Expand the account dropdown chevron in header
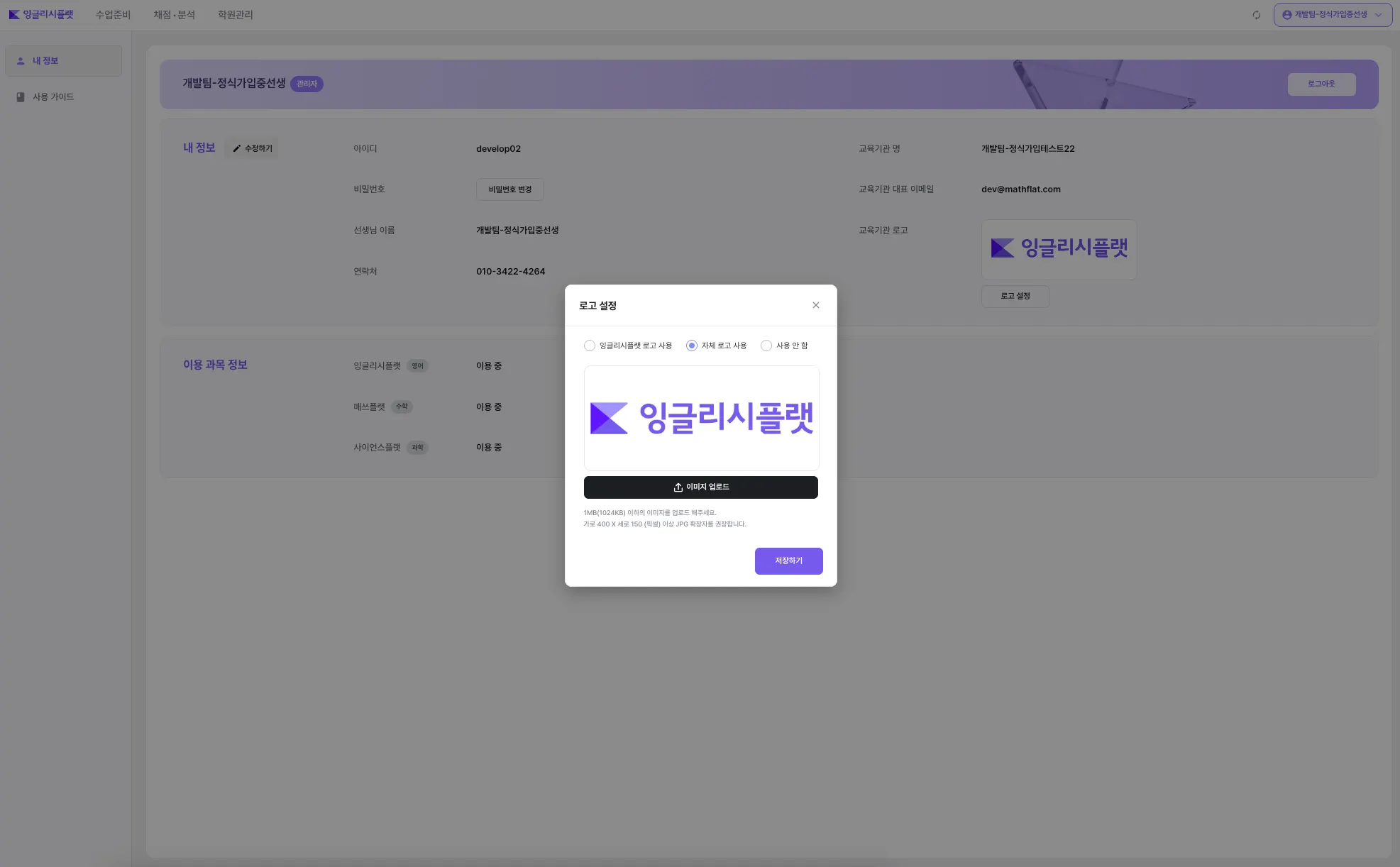This screenshot has width=1400, height=867. tap(1378, 15)
